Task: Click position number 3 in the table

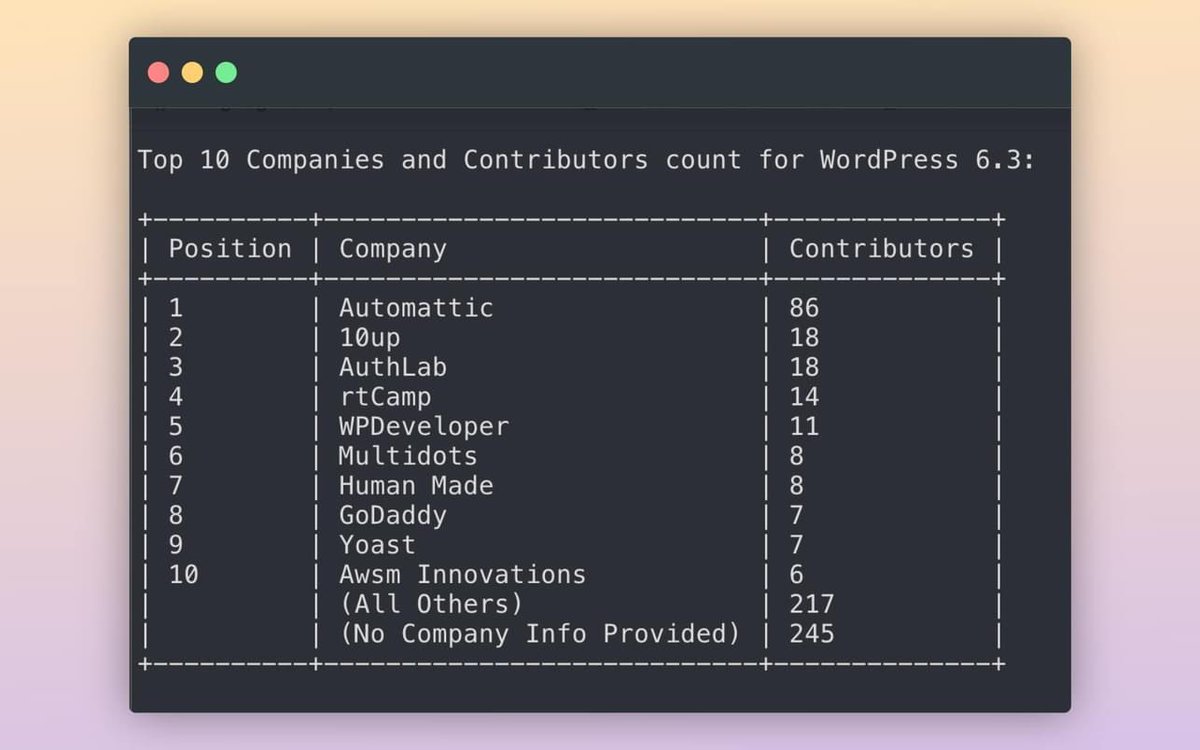Action: click(176, 367)
